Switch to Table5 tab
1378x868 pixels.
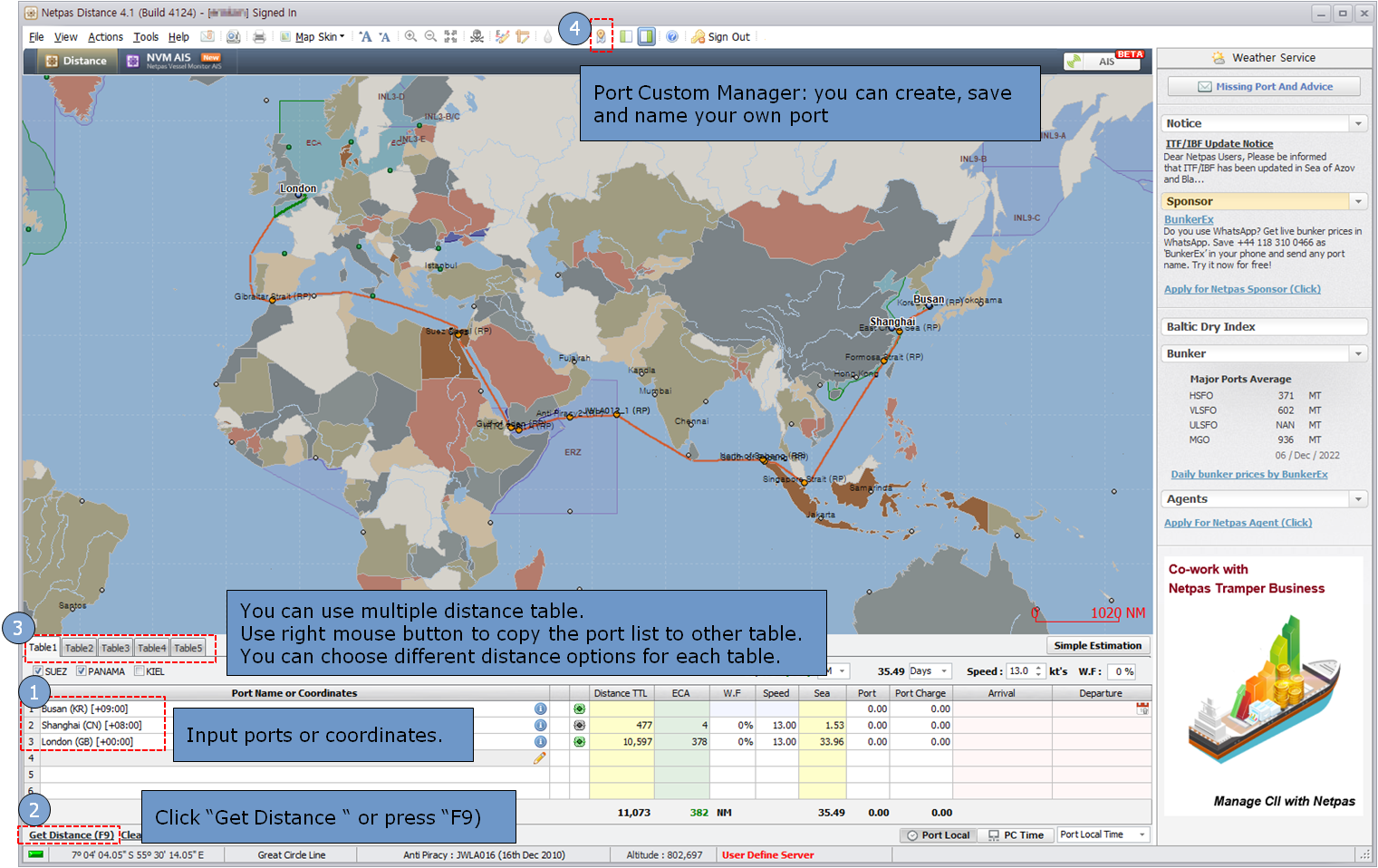[188, 648]
